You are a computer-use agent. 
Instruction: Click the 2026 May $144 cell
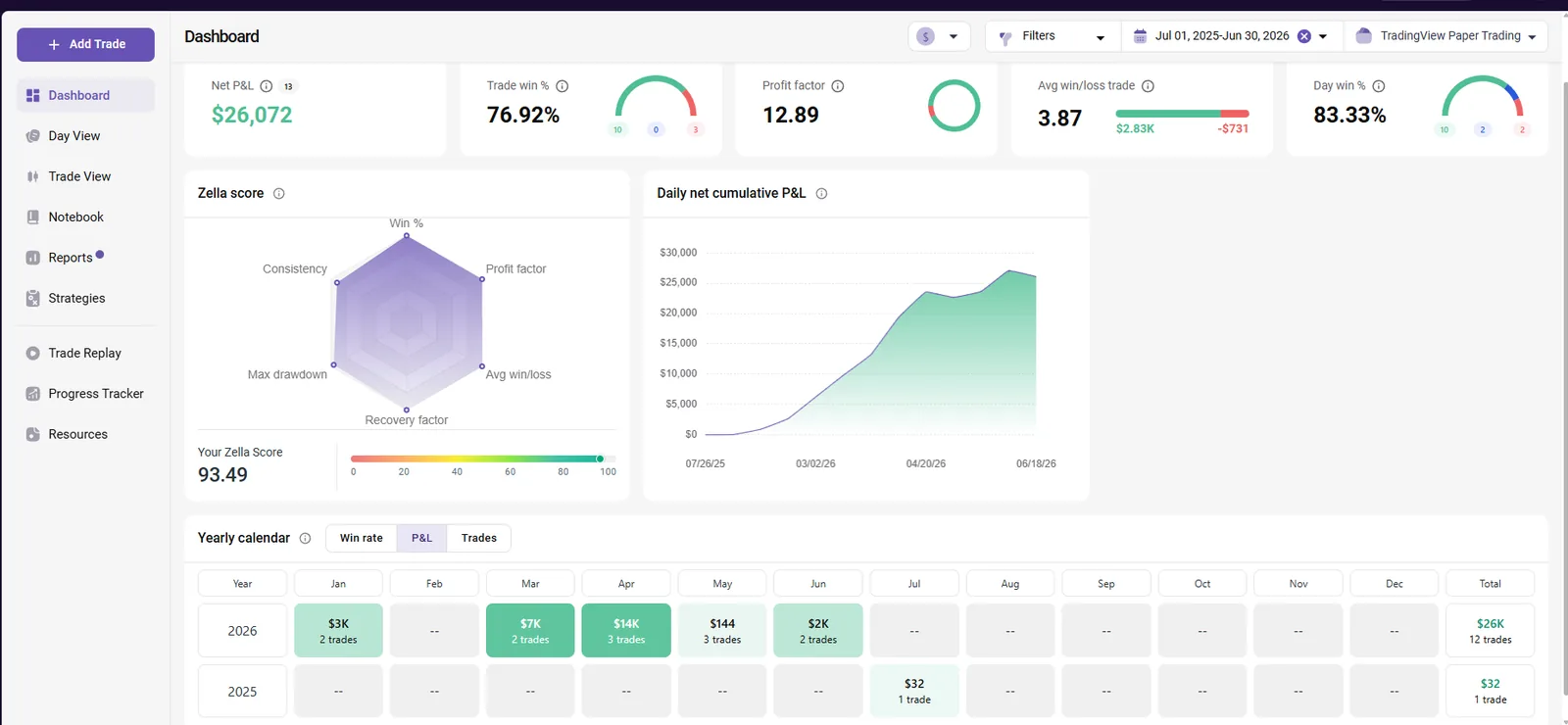tap(722, 630)
